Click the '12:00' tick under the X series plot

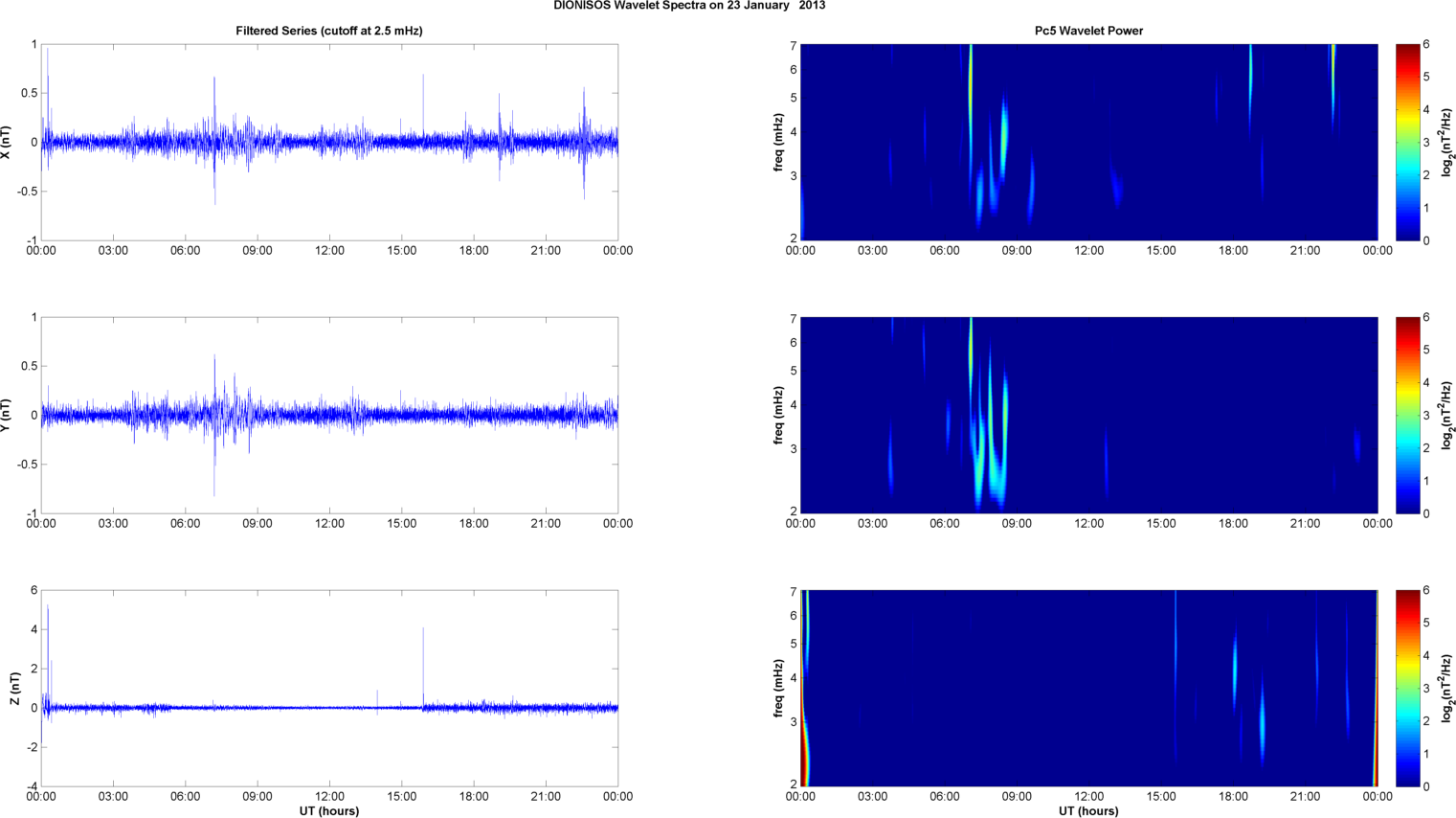pyautogui.click(x=329, y=251)
